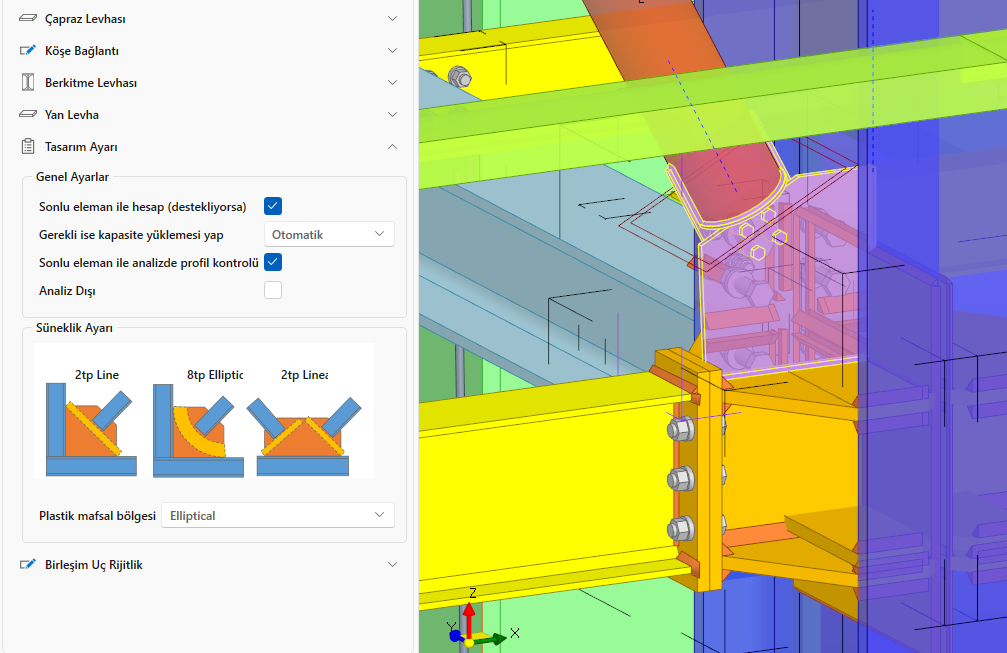Uncheck Sonlu eleman ile hesap checkbox

coord(273,206)
